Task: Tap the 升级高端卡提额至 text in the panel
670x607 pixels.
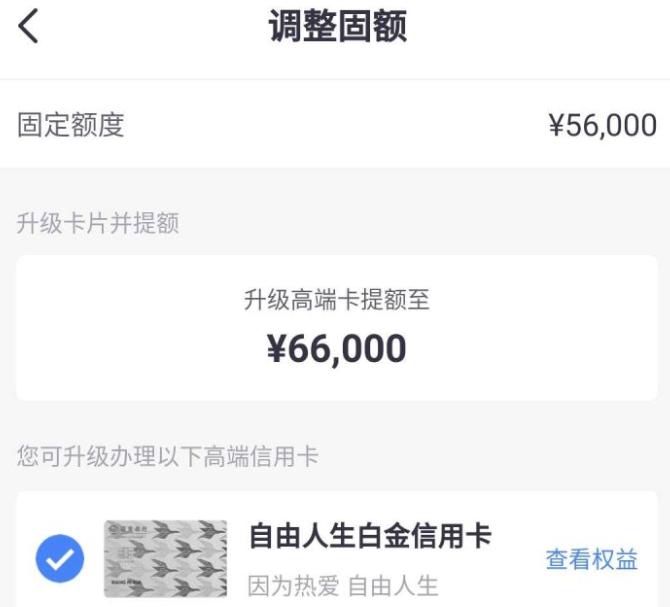Action: pyautogui.click(x=337, y=299)
